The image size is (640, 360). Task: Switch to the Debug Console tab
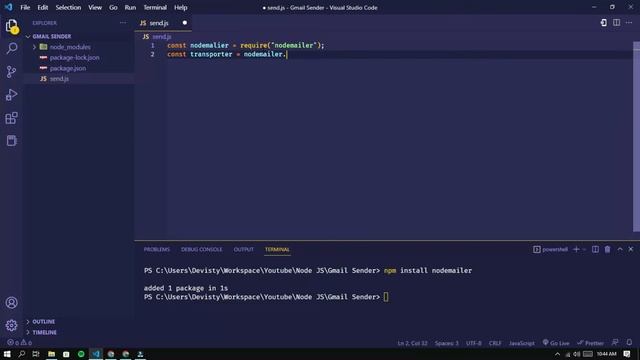[x=202, y=249]
